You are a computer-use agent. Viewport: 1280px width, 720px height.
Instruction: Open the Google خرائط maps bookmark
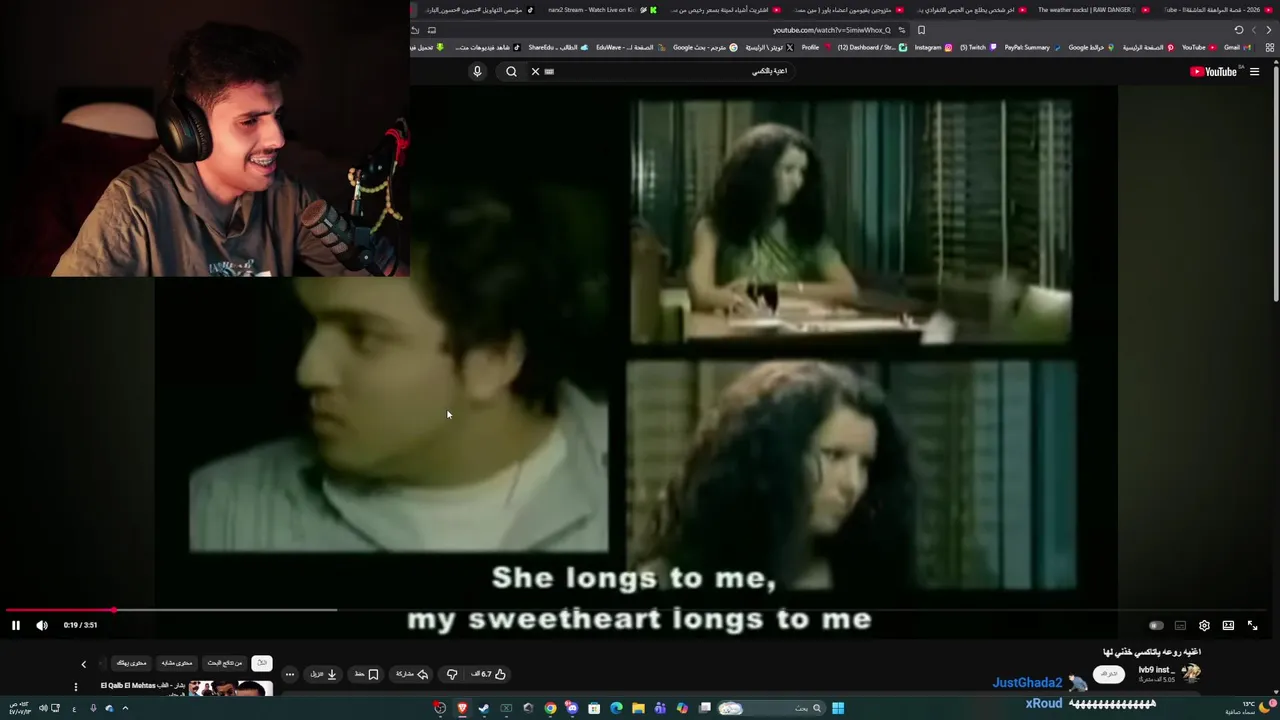click(1091, 47)
